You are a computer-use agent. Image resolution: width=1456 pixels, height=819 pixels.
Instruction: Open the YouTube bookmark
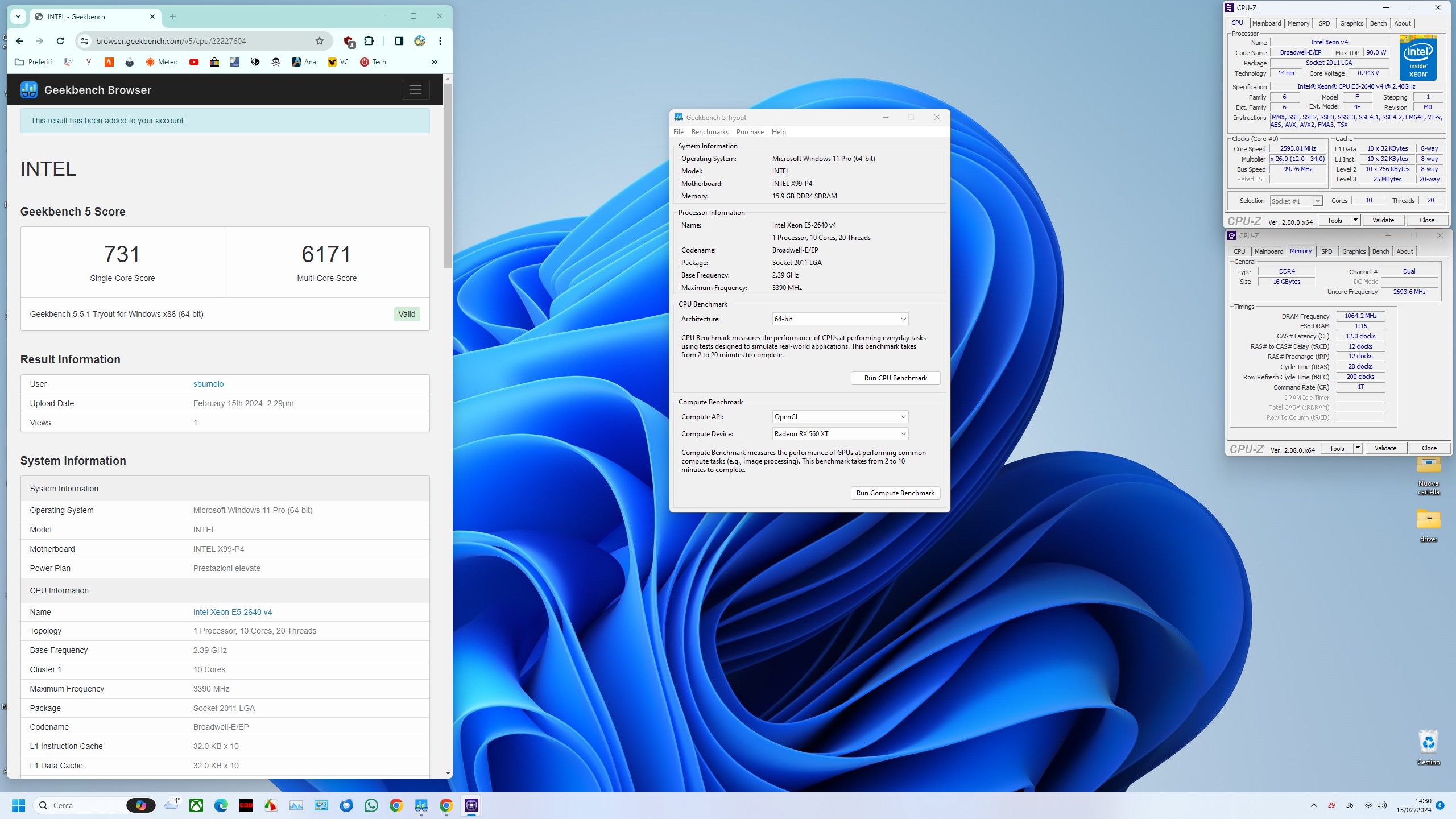[x=194, y=62]
